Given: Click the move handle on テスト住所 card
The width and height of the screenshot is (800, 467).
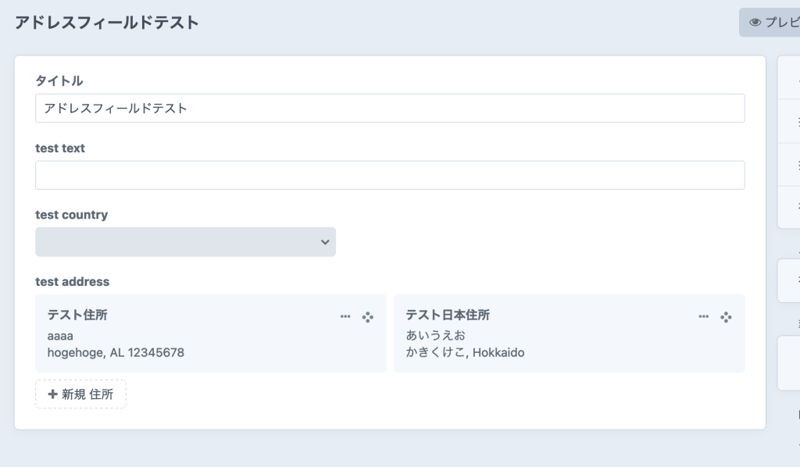Looking at the screenshot, I should coord(368,316).
